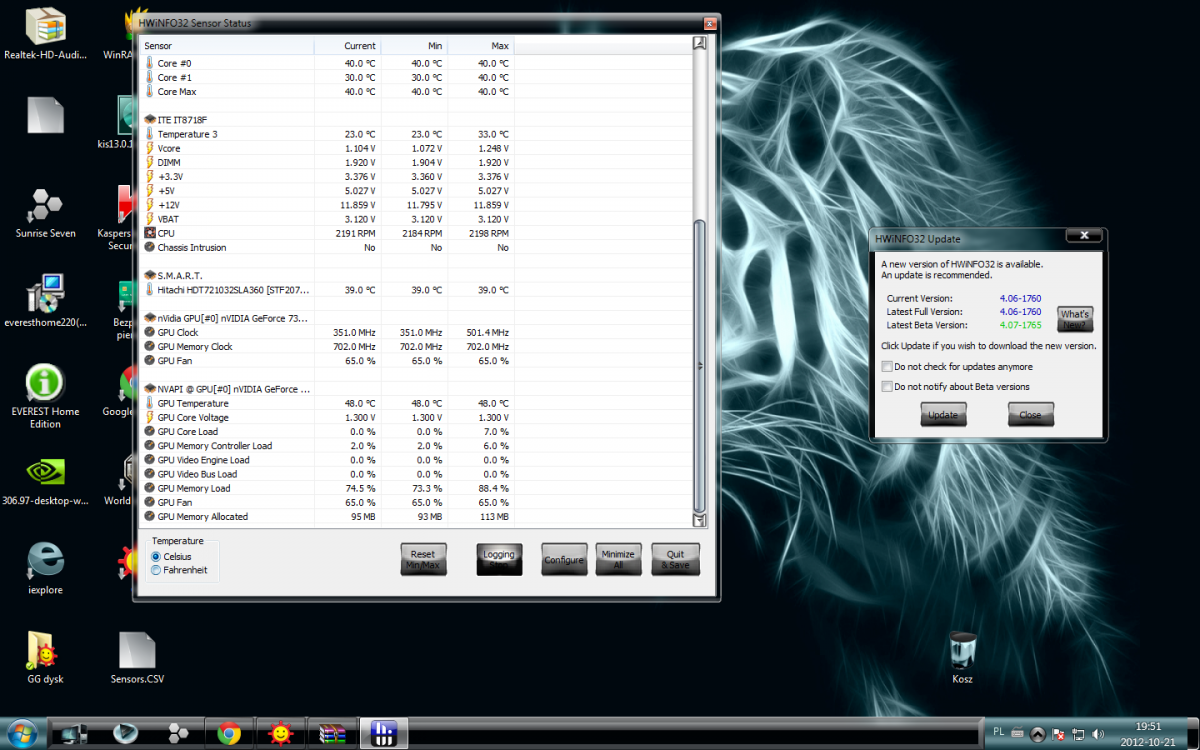Viewport: 1200px width, 750px height.
Task: Click the chip icon beside ITE IT8718F
Action: [x=150, y=120]
